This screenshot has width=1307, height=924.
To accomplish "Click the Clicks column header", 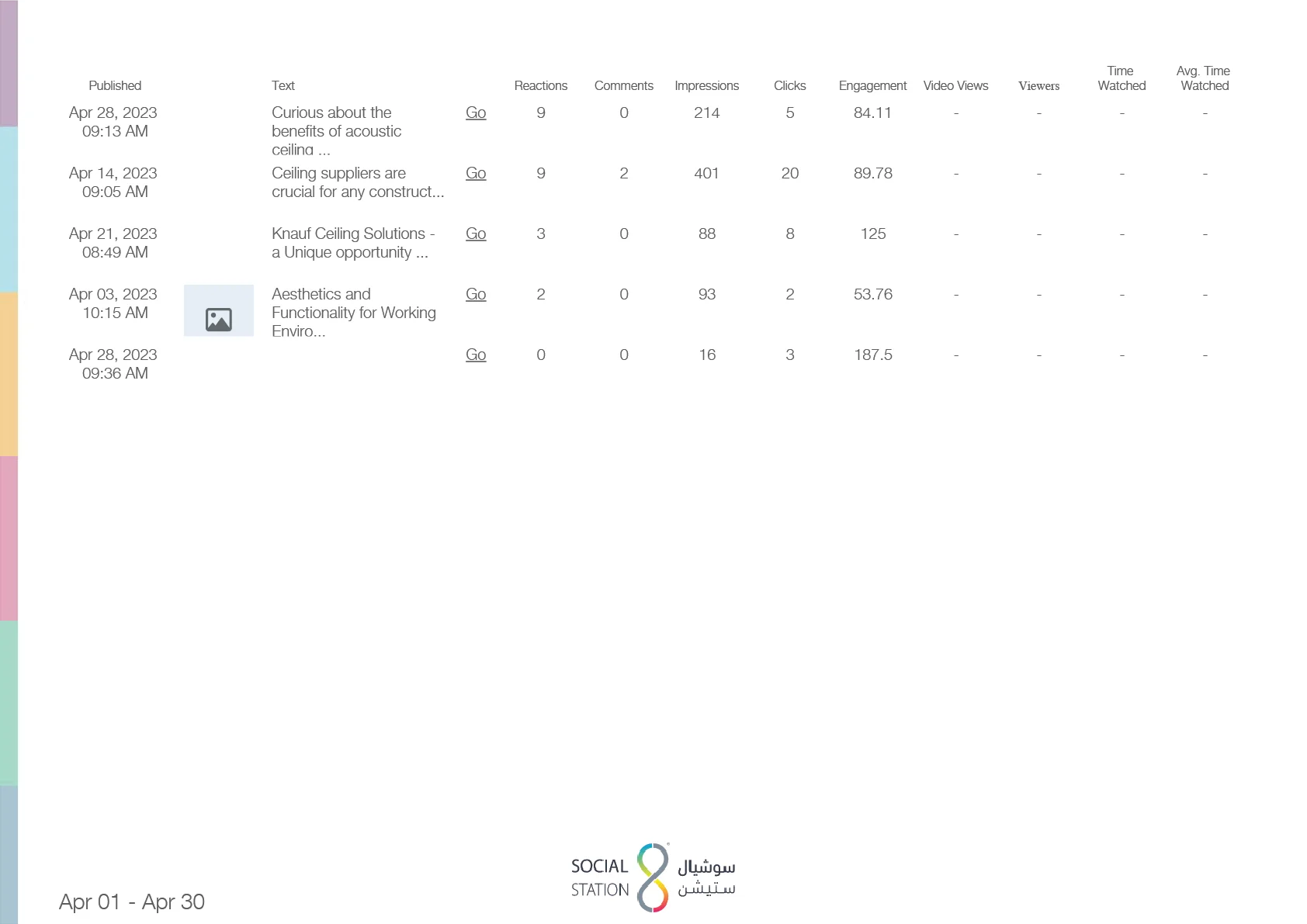I will pyautogui.click(x=790, y=85).
